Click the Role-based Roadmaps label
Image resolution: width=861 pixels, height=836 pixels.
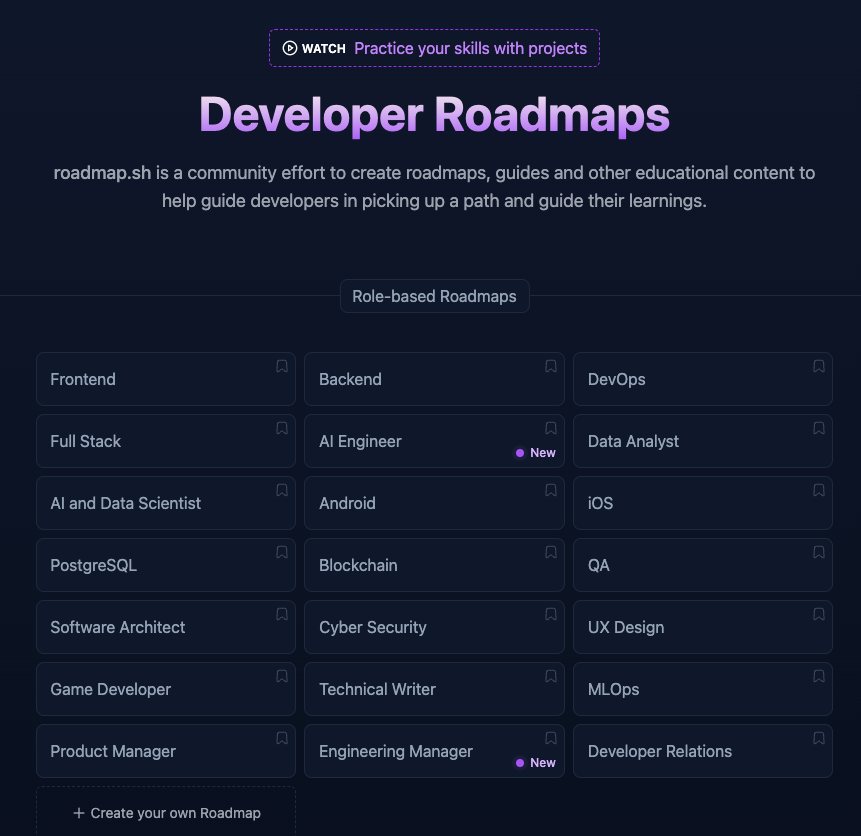coord(434,296)
